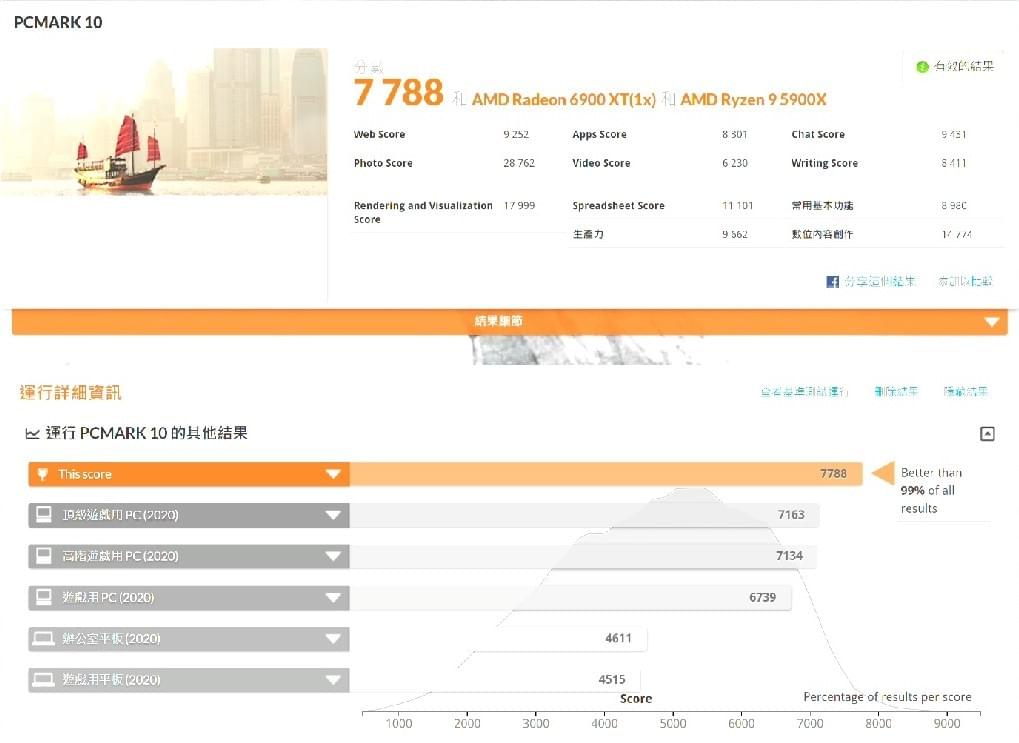
Task: Click the desktop icon beside 高階遊戲用 PC (2020)
Action: point(44,556)
